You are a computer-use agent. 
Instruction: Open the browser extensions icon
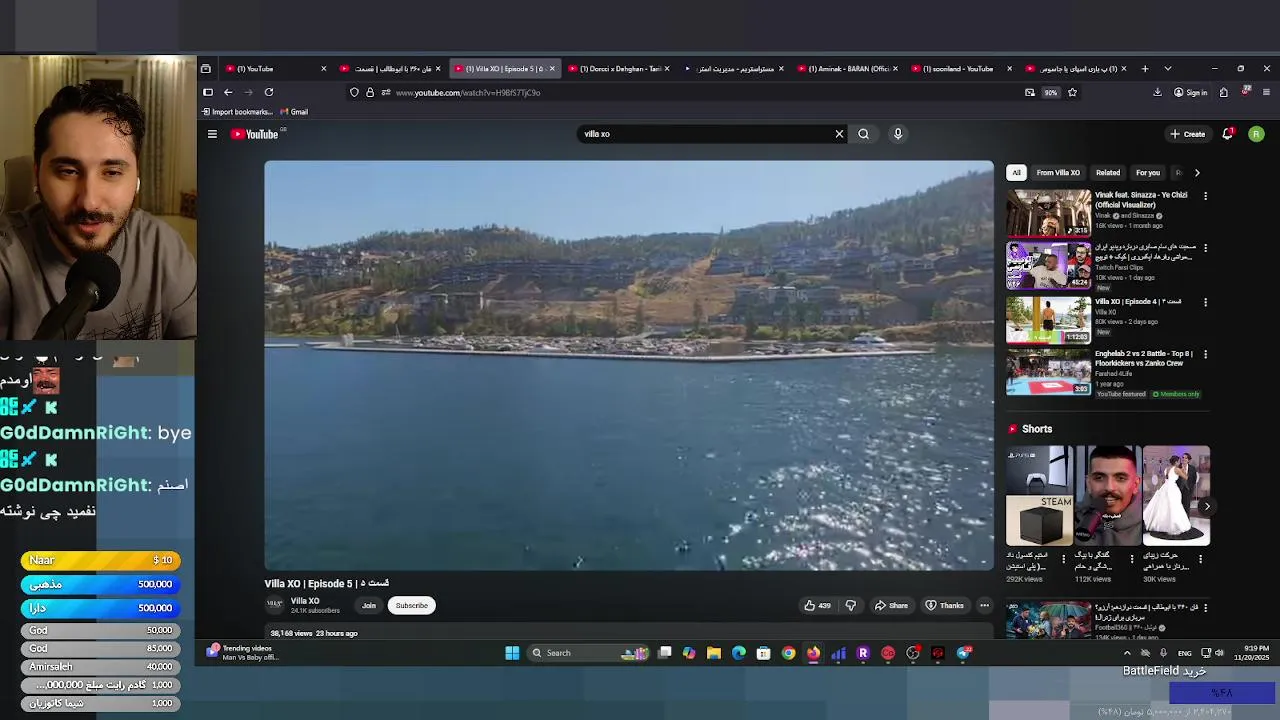(1223, 92)
